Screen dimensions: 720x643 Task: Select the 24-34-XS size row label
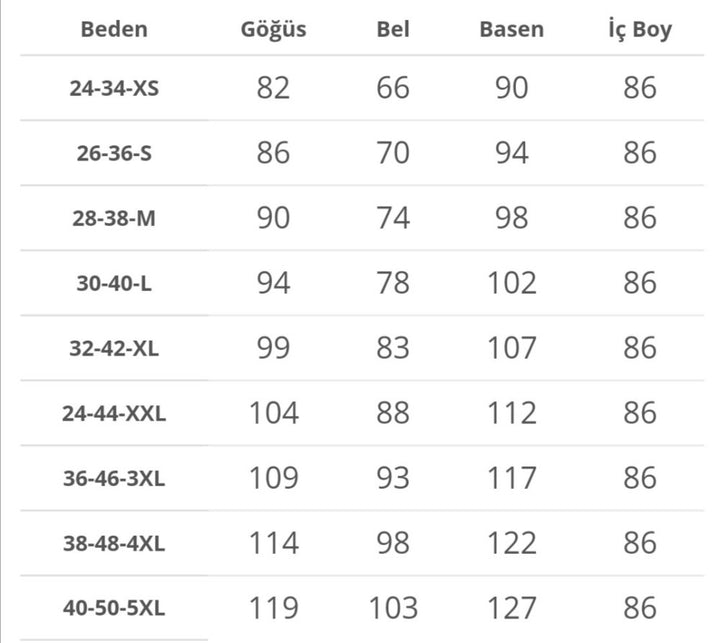114,88
